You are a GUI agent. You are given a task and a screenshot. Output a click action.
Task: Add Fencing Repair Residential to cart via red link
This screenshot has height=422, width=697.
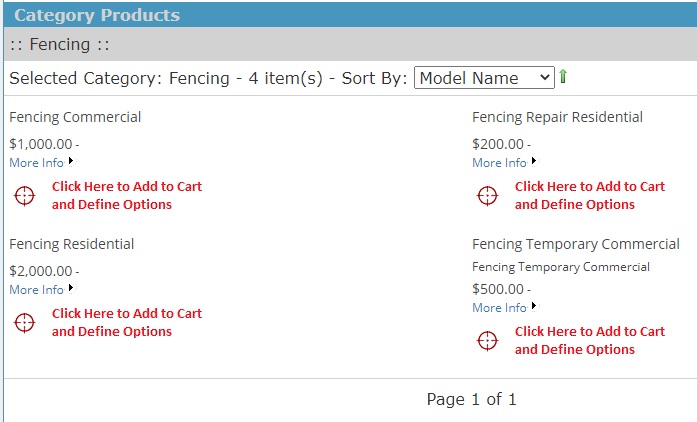click(590, 195)
